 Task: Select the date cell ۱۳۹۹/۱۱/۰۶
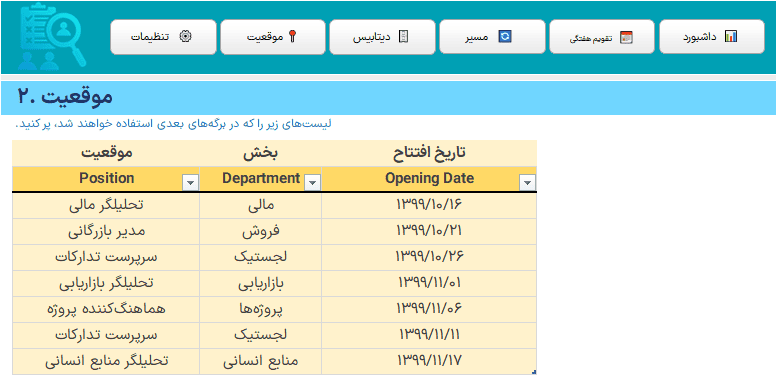point(429,309)
